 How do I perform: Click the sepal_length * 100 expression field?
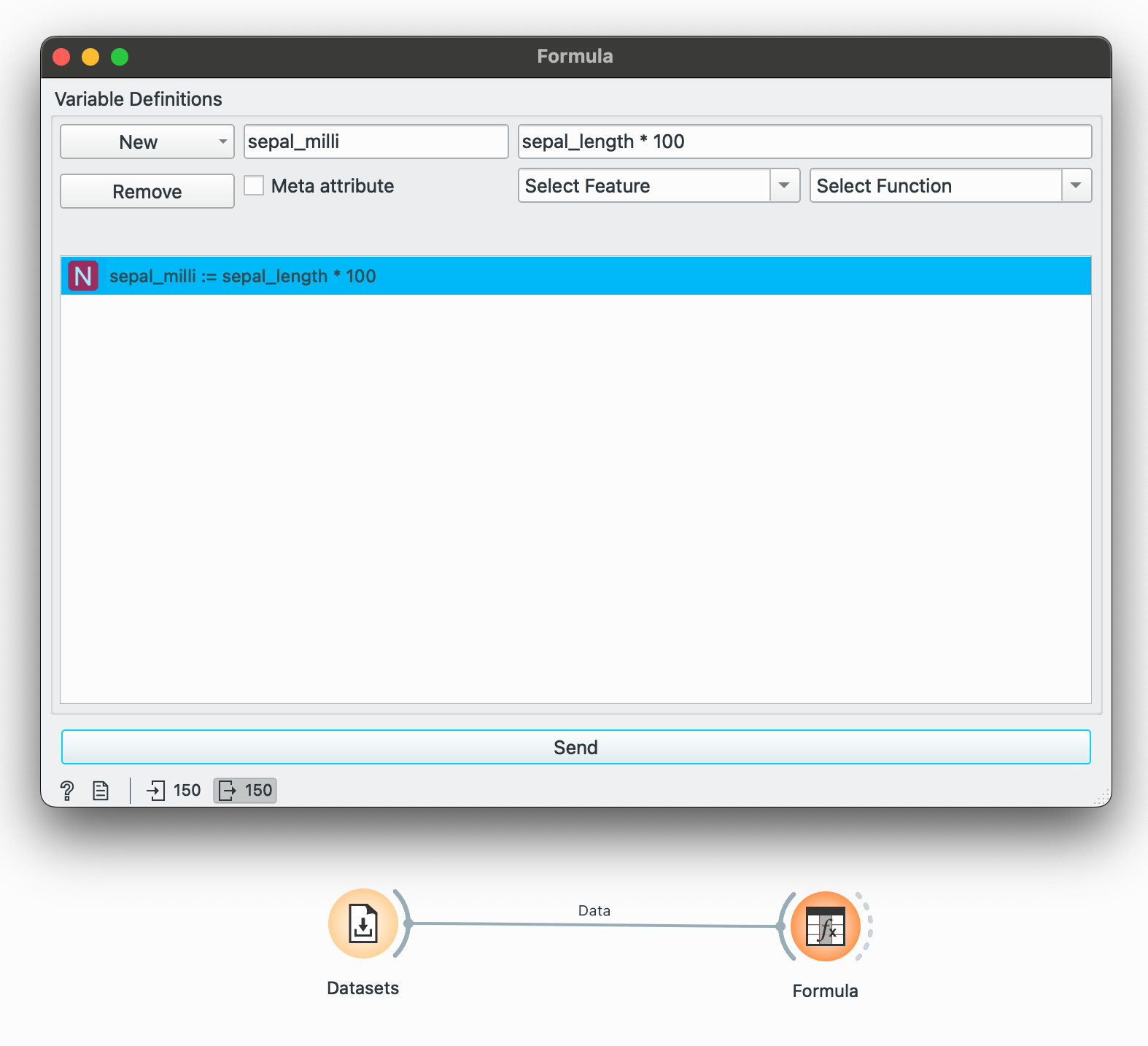(804, 142)
